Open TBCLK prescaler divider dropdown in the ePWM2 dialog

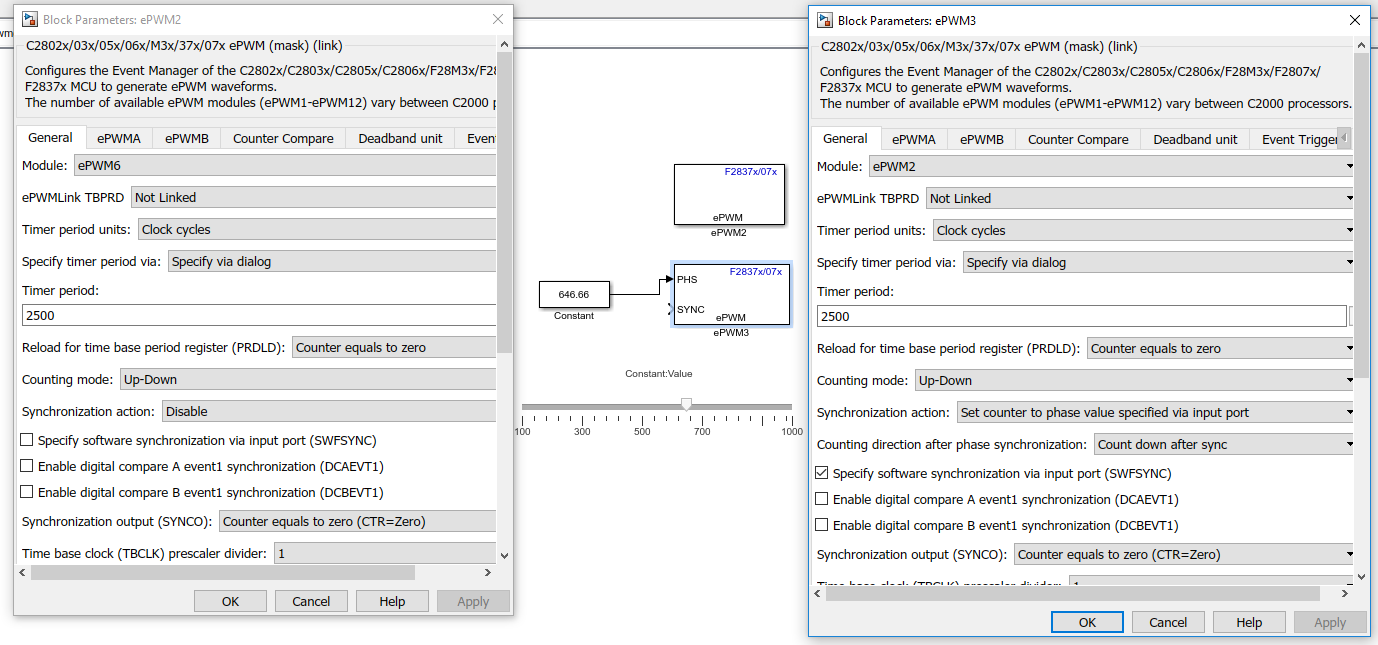tap(385, 553)
